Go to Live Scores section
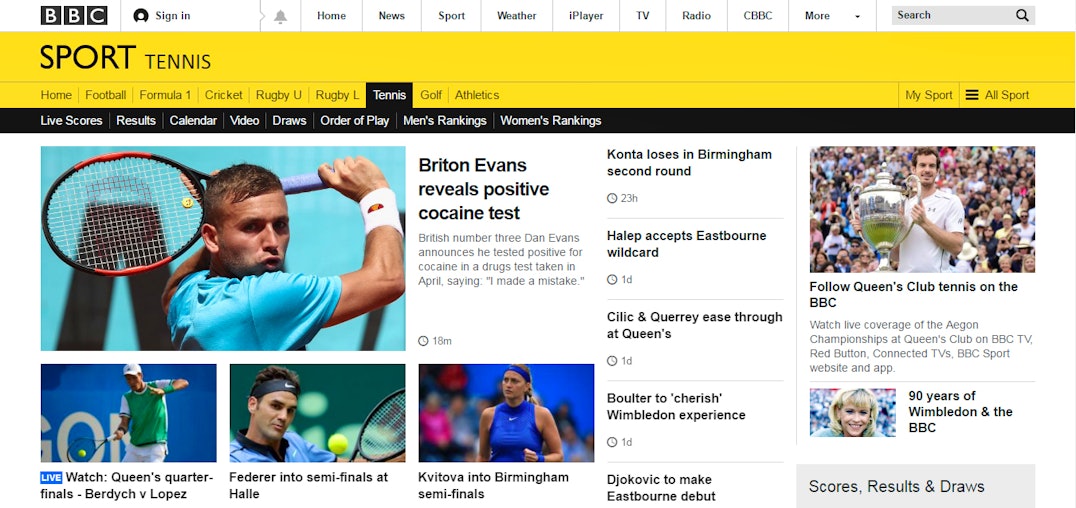 click(x=71, y=121)
